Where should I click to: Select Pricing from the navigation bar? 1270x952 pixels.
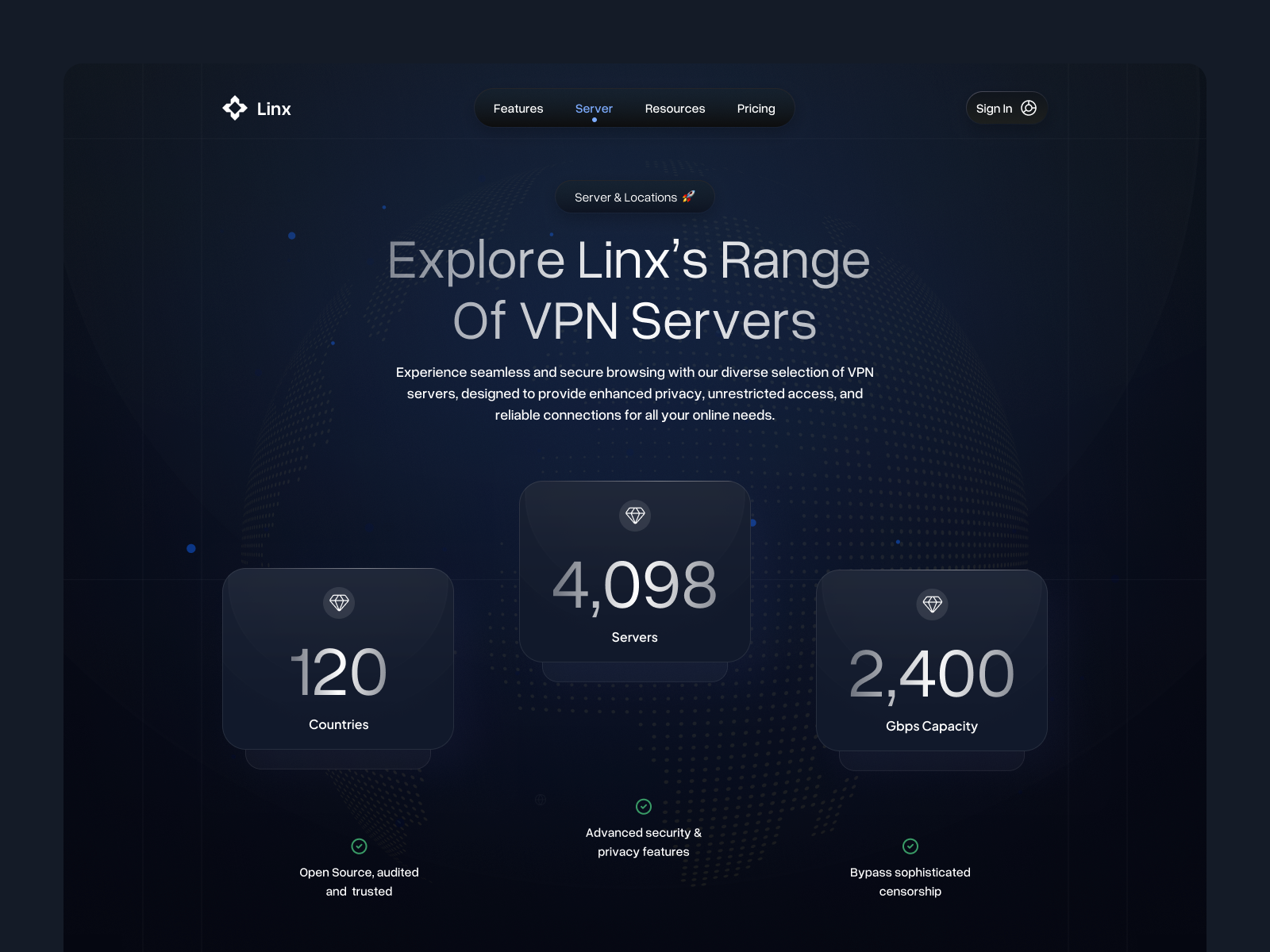click(756, 108)
